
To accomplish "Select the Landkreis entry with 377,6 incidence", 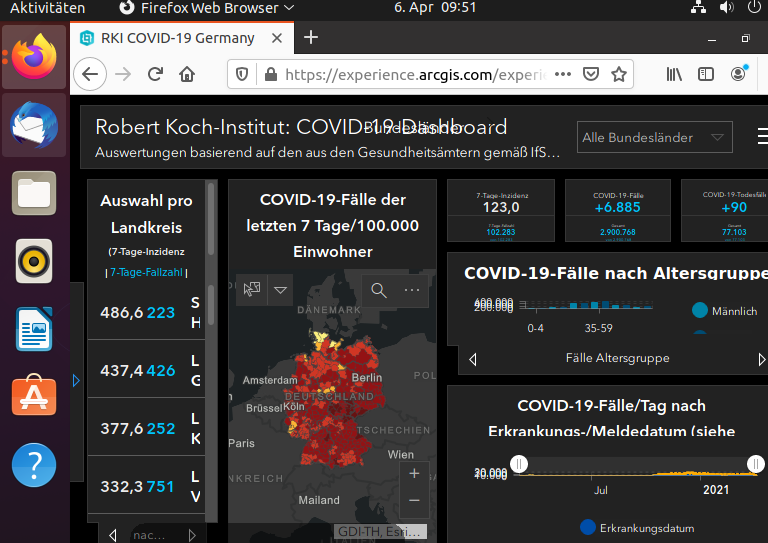I will click(146, 428).
